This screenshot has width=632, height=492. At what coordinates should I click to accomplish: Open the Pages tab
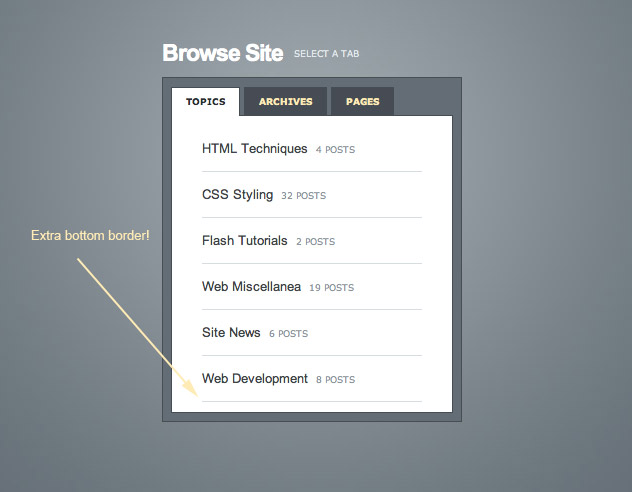(362, 102)
